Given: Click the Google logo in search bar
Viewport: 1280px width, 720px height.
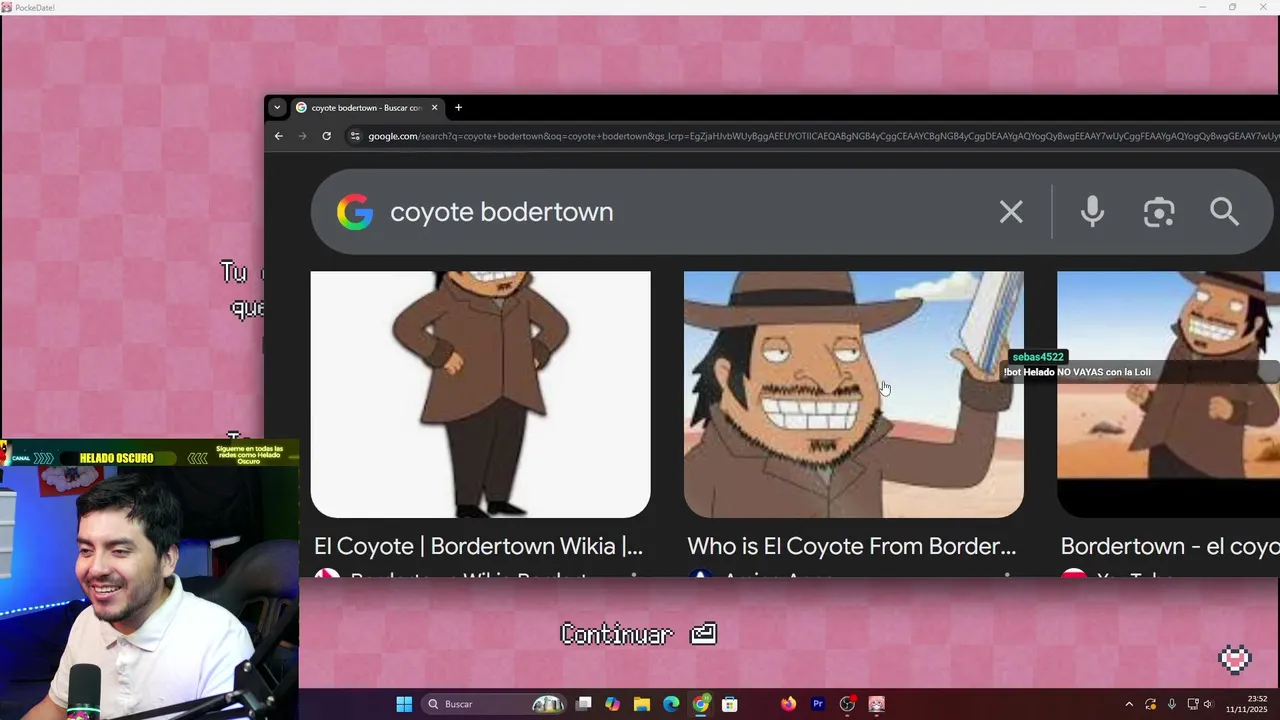Looking at the screenshot, I should 355,212.
